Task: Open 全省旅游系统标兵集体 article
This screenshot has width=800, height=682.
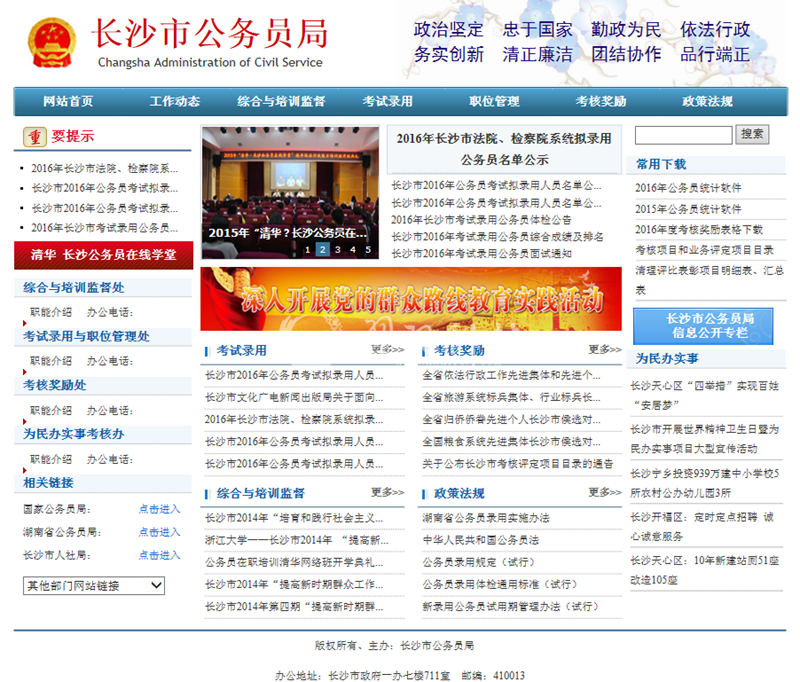Action: (x=511, y=397)
